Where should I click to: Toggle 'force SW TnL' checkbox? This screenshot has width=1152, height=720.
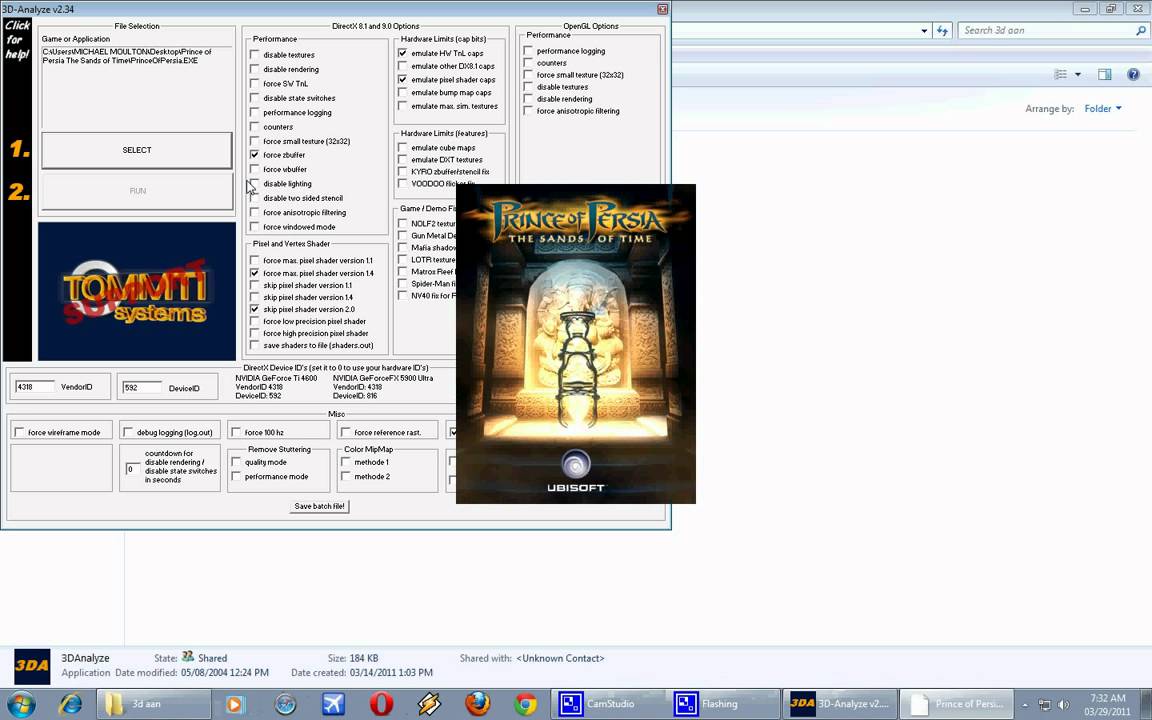pyautogui.click(x=255, y=84)
